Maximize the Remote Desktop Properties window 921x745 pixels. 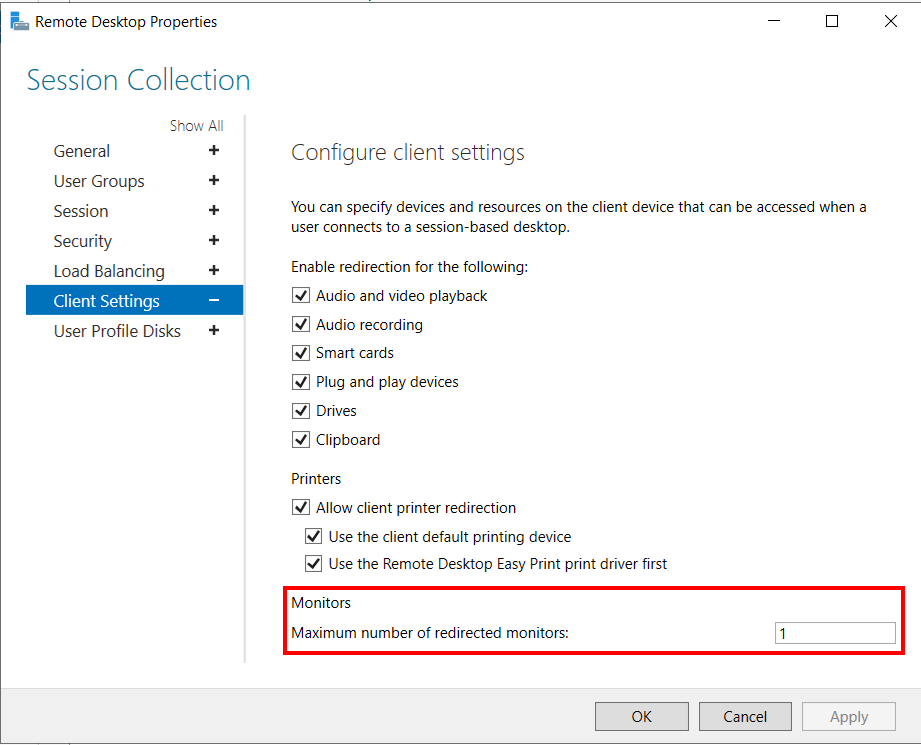[832, 21]
